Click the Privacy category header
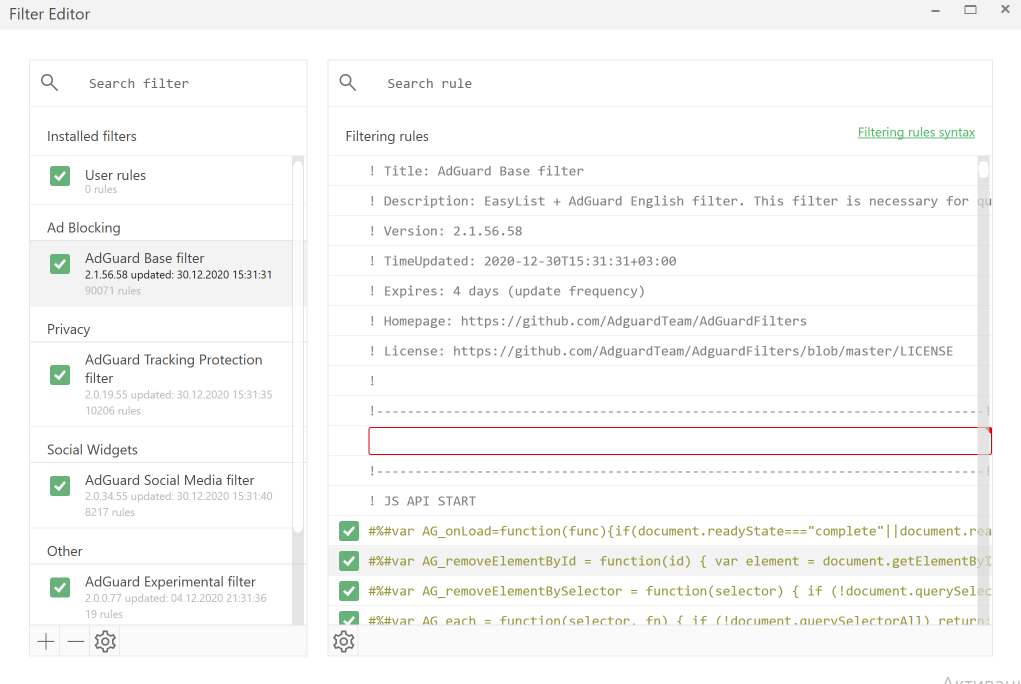Image resolution: width=1021 pixels, height=684 pixels. tap(68, 330)
